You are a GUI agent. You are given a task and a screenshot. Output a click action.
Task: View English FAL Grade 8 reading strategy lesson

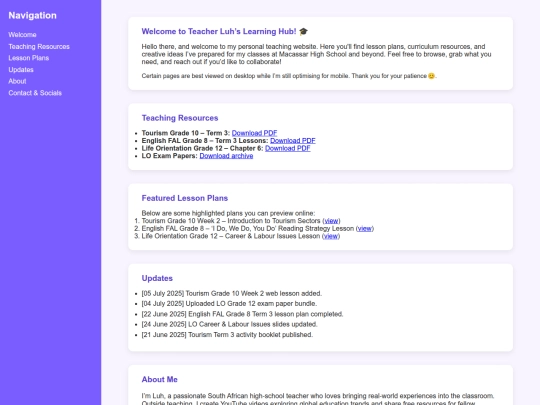click(x=365, y=228)
